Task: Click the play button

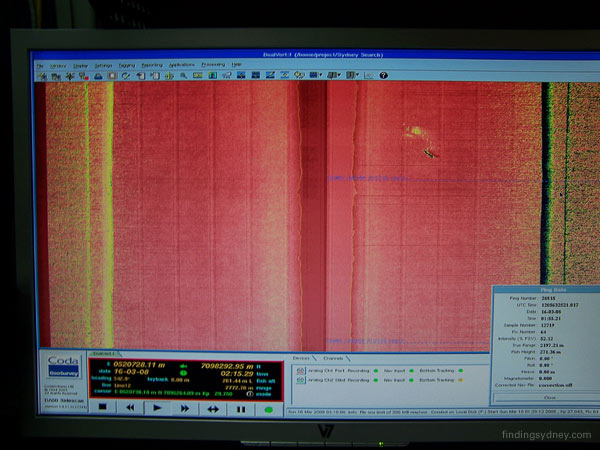Action: (x=157, y=408)
